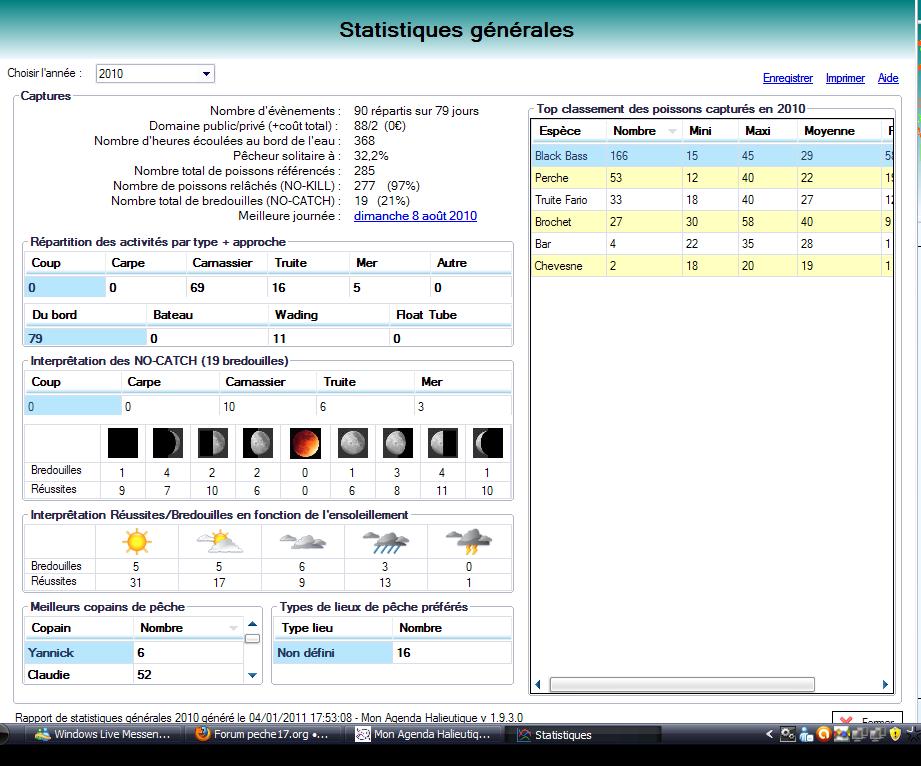Click orange Avast icon in tray
921x766 pixels.
coord(823,734)
